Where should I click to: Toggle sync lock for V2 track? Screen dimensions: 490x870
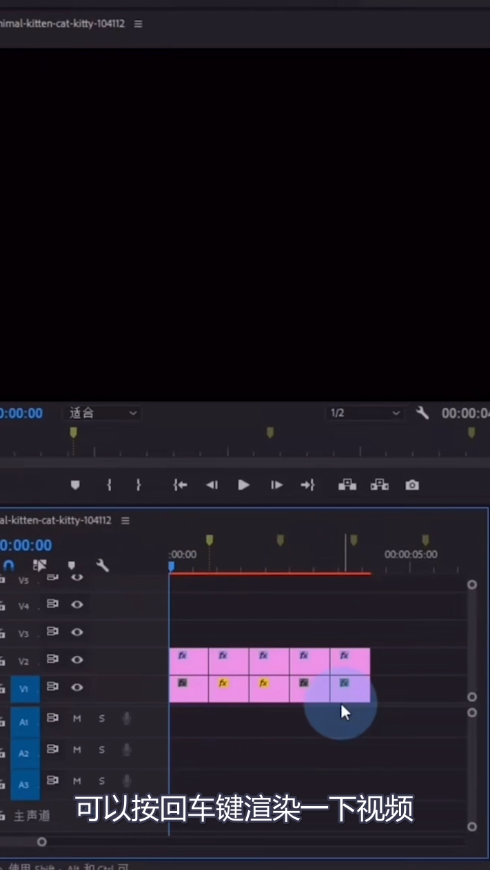pos(53,659)
